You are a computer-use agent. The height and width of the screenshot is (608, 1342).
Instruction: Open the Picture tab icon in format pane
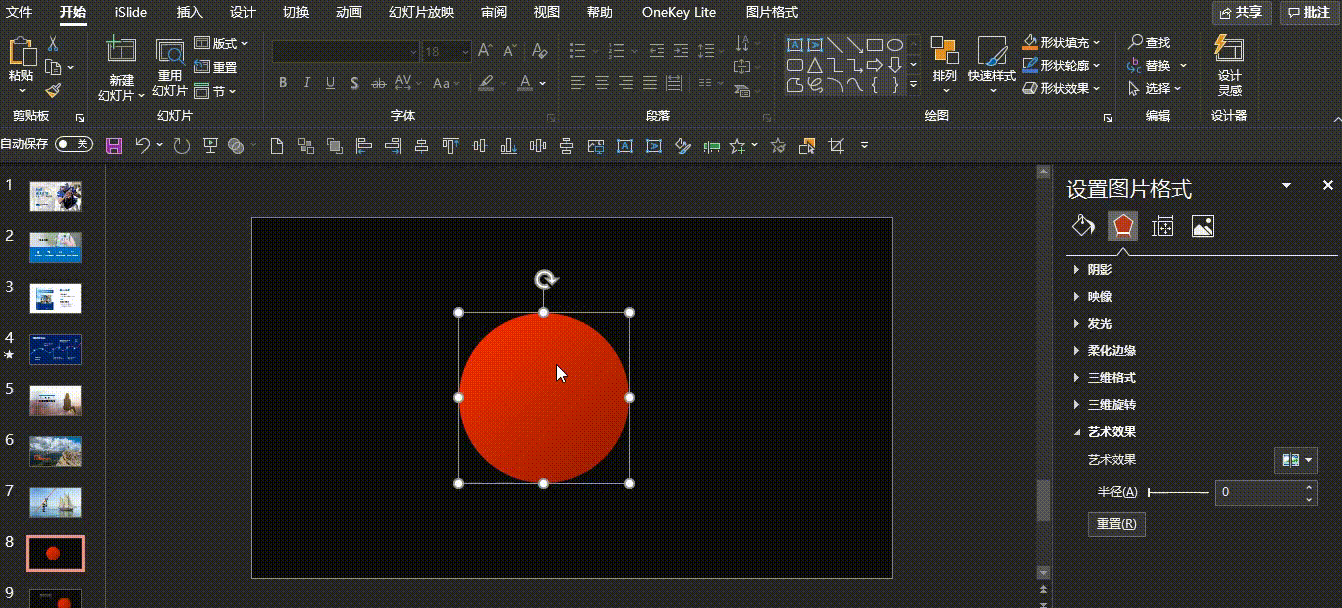tap(1202, 226)
